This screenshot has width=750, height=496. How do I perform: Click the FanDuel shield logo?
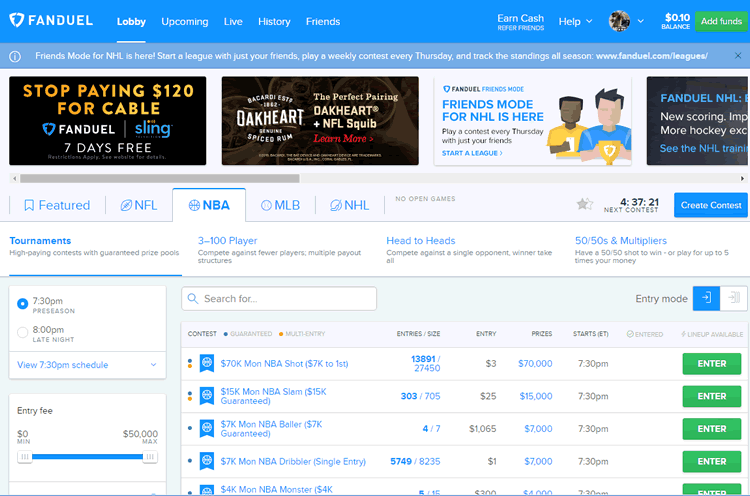coord(17,20)
